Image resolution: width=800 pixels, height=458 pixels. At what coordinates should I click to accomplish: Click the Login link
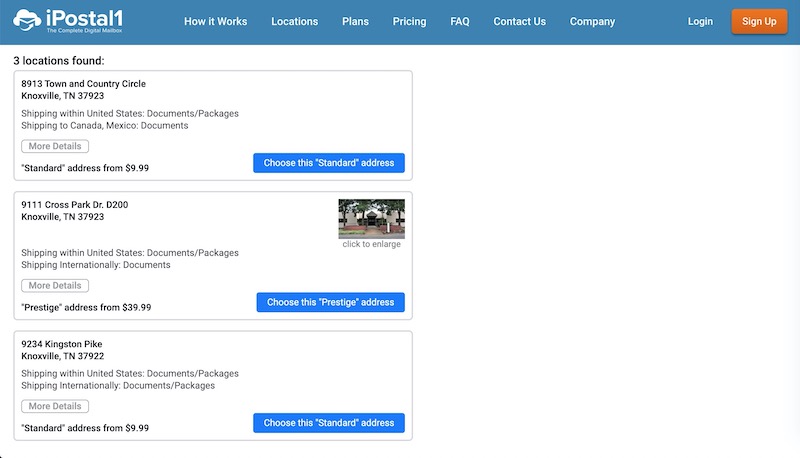click(x=700, y=21)
